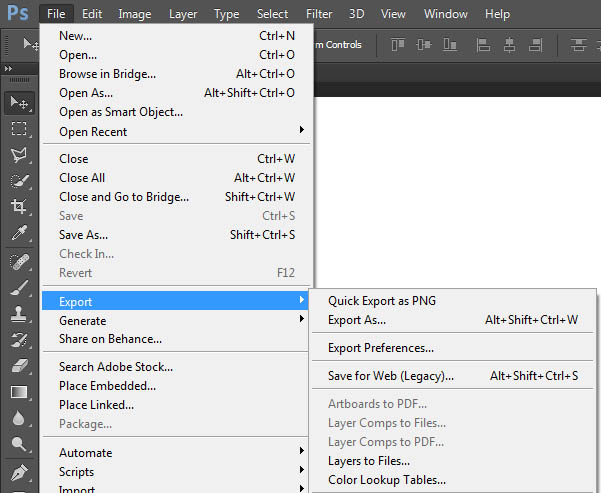Pick the Crop tool
601x493 pixels.
18,207
